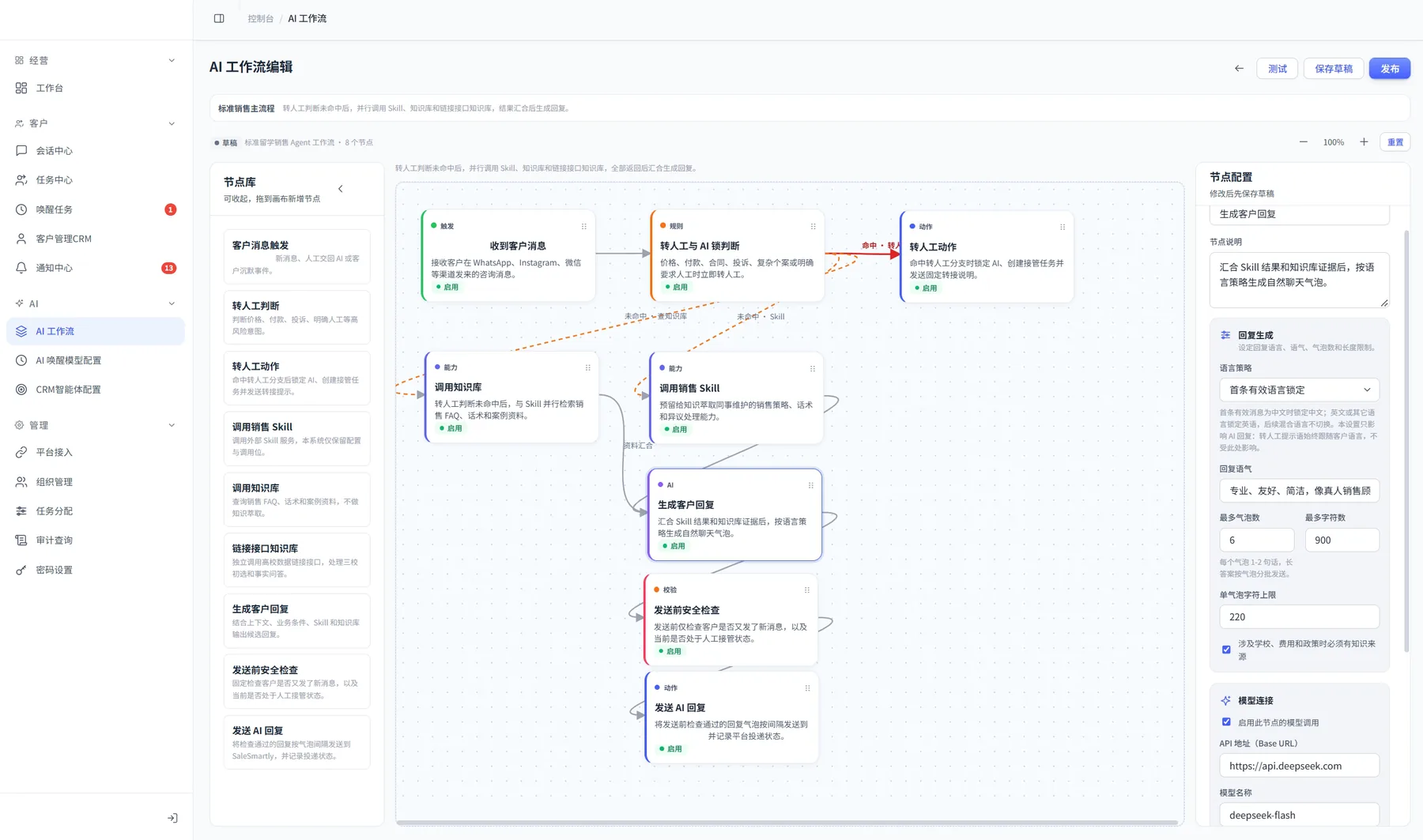Click the 回复生成 section sliders icon
The width and height of the screenshot is (1423, 840).
point(1225,335)
